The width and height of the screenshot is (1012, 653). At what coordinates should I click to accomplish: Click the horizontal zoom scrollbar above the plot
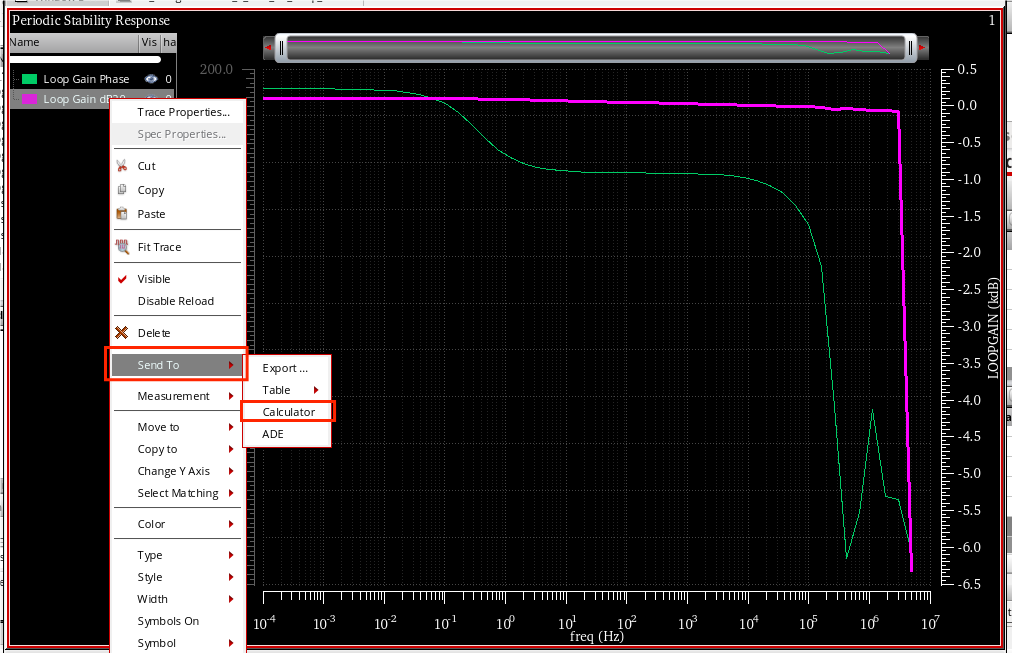[x=595, y=46]
